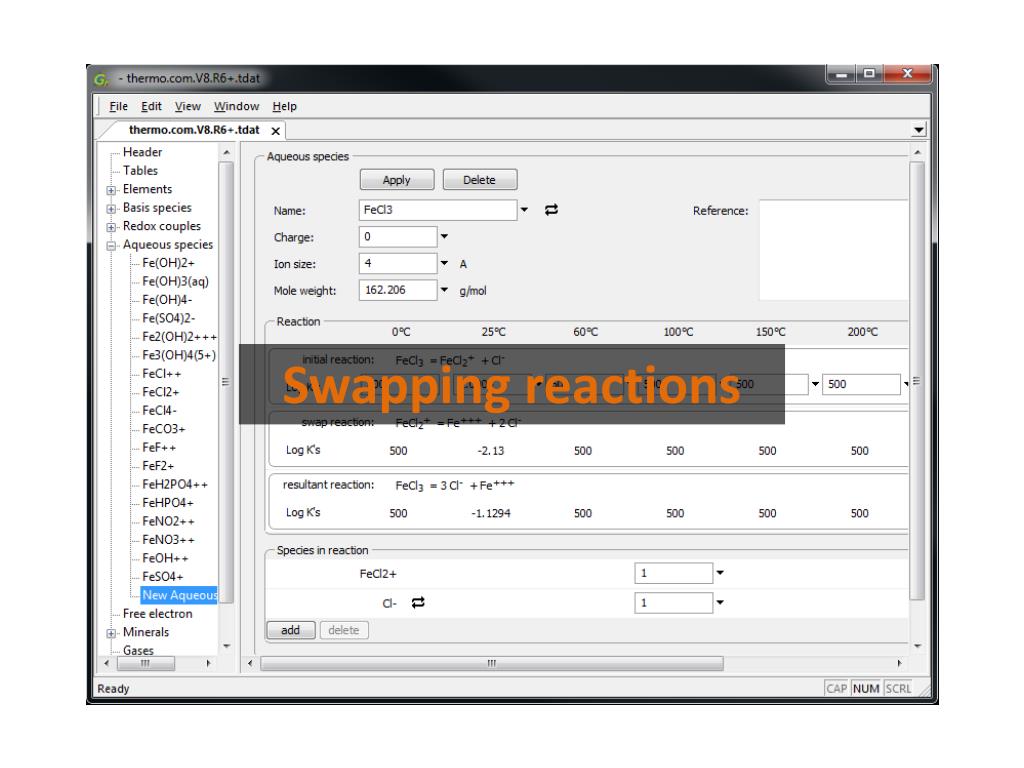Click the tree panel vertical scrollbar
Viewport: 1024px width, 768px height.
click(x=226, y=382)
